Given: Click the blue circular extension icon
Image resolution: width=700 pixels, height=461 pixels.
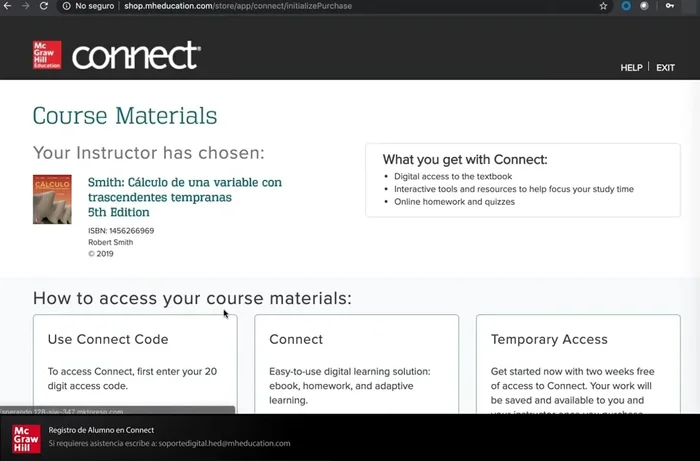Looking at the screenshot, I should 626,6.
